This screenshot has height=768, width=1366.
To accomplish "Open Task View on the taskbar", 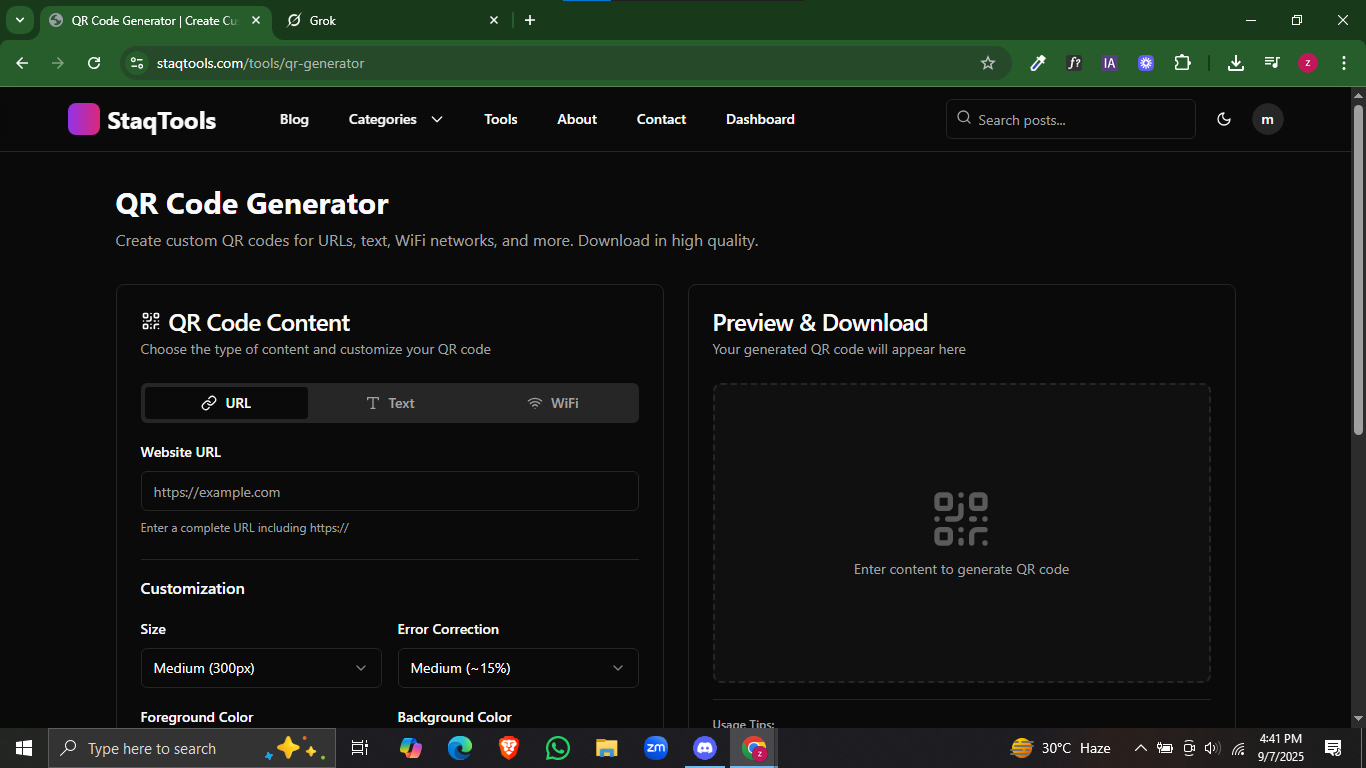I will (x=360, y=748).
